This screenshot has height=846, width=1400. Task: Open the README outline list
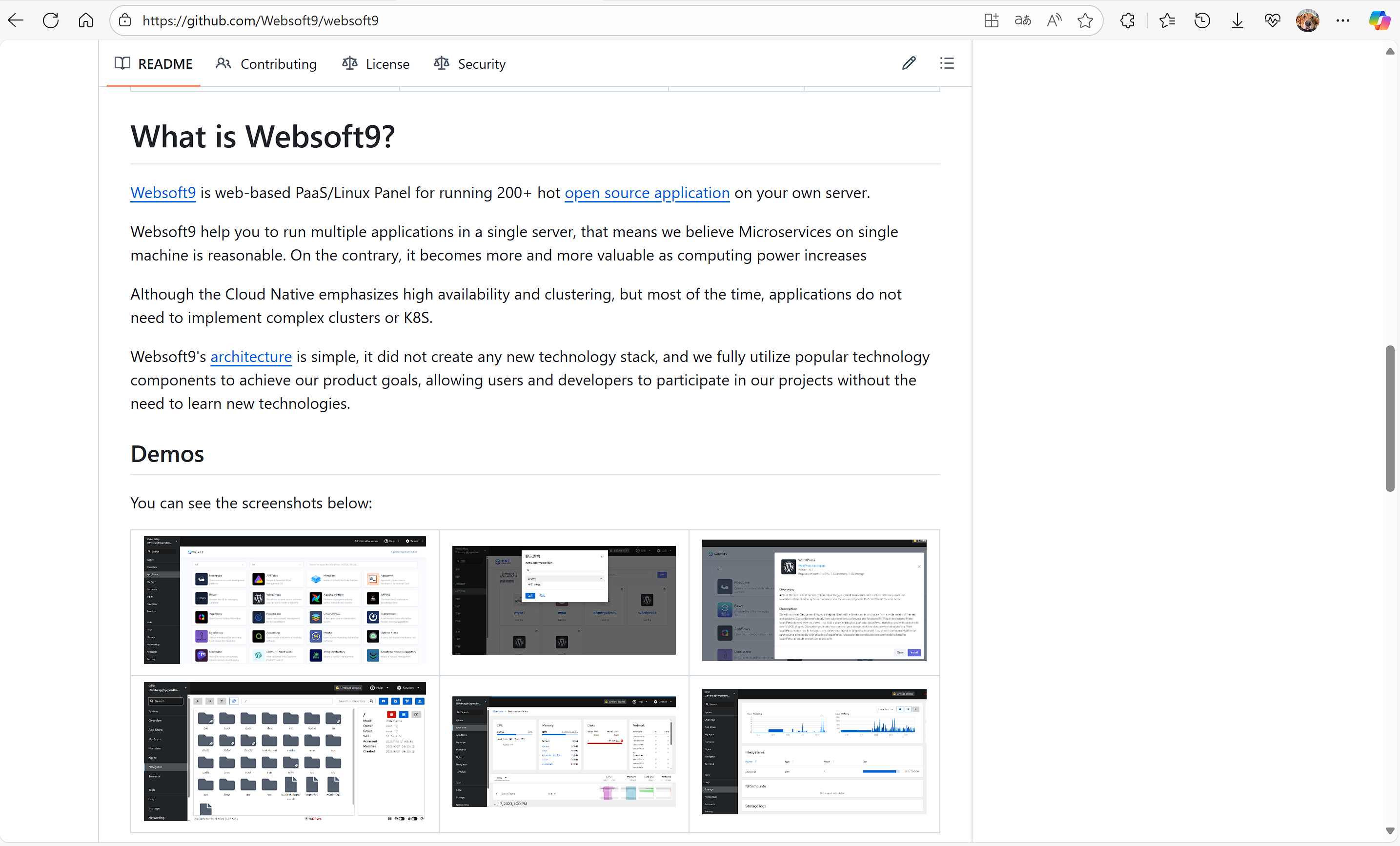[947, 63]
